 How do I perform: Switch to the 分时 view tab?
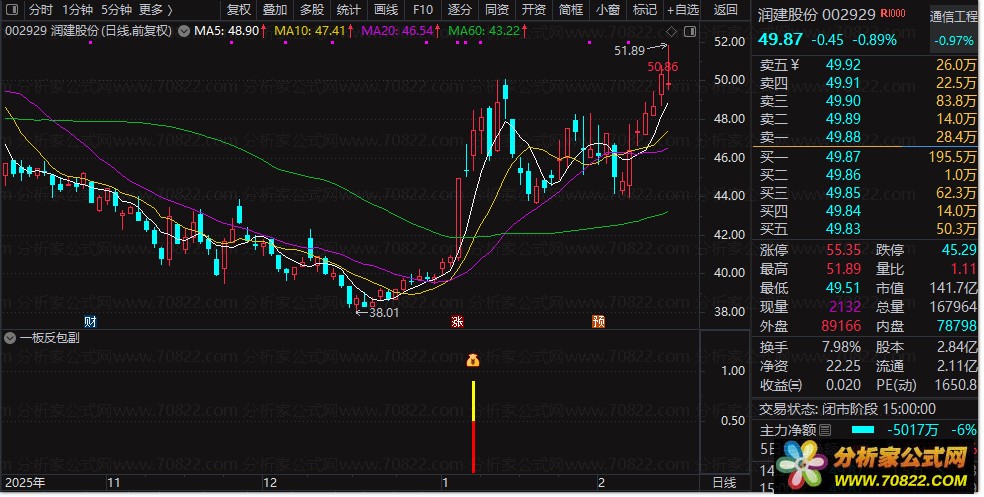[41, 10]
